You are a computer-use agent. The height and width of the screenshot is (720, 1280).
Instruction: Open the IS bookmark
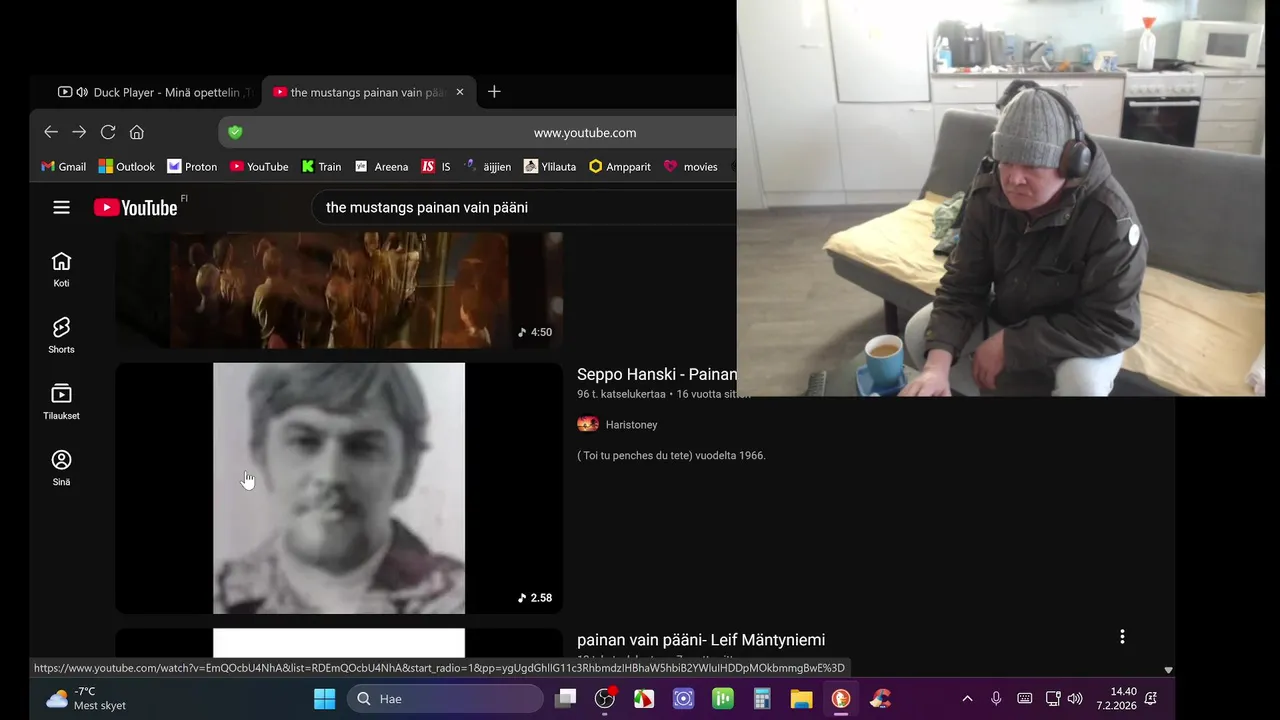coord(436,167)
